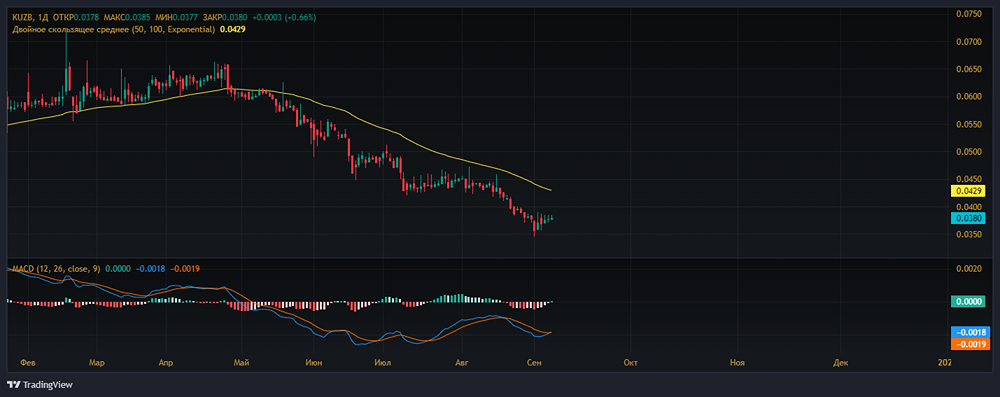Click the TradingView logo
The image size is (1000, 397).
click(x=40, y=385)
